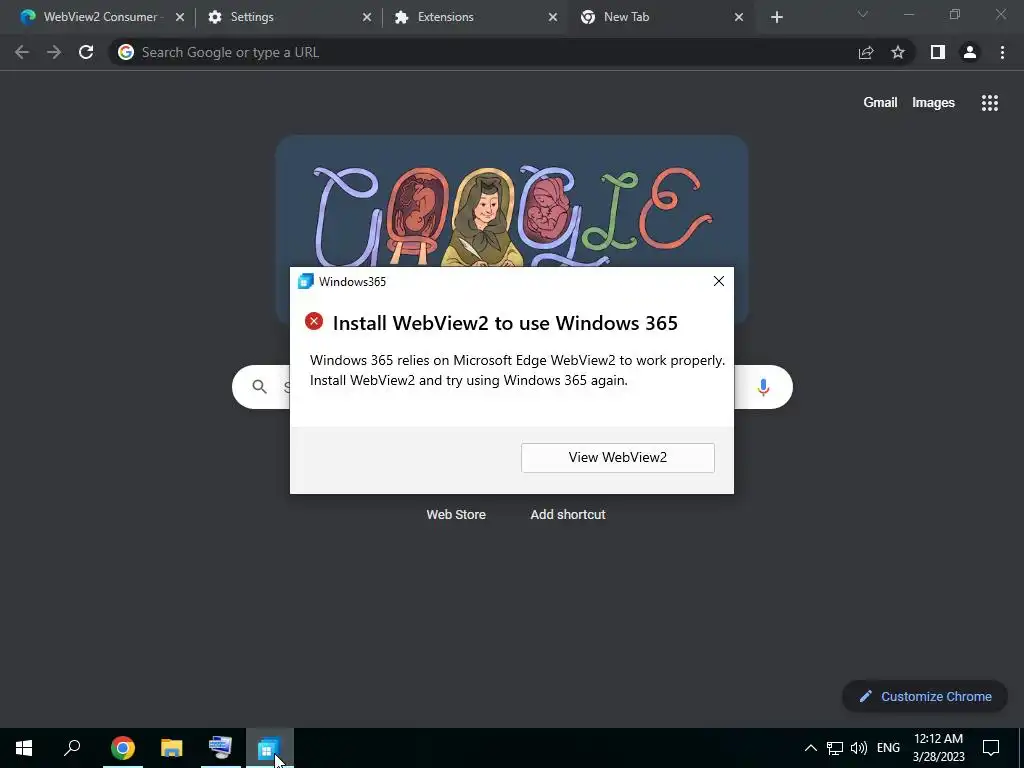Close the Settings tab
1024x768 pixels.
[x=367, y=17]
